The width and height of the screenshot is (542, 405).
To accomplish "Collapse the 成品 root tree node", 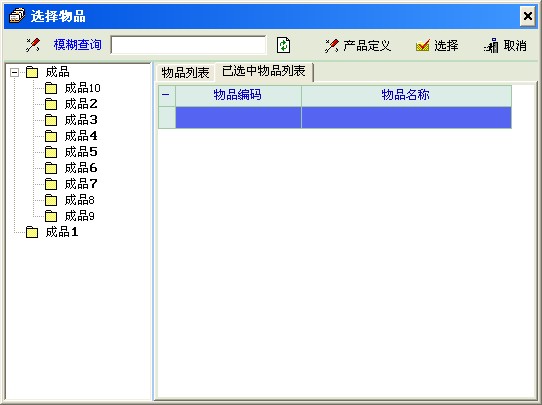I will [15, 72].
